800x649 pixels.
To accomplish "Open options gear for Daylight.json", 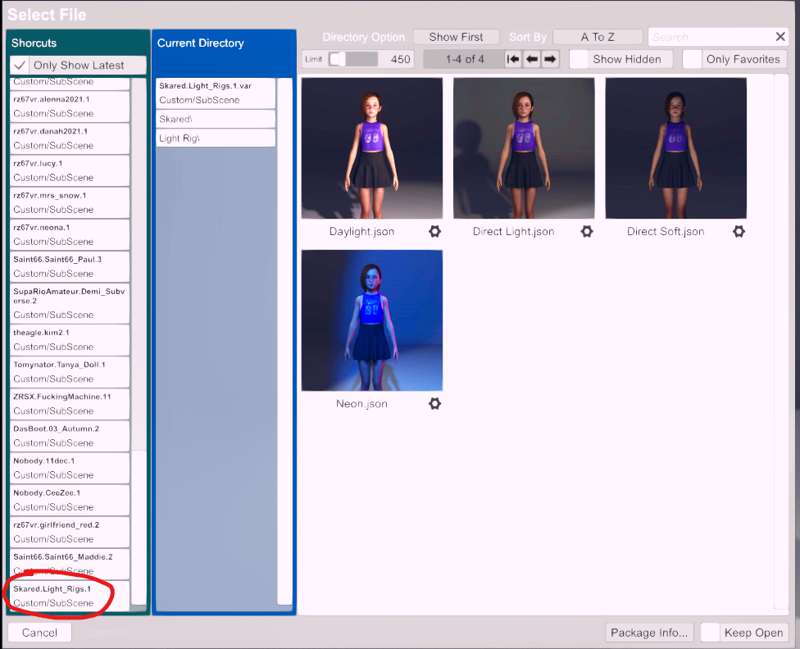I will coord(435,231).
